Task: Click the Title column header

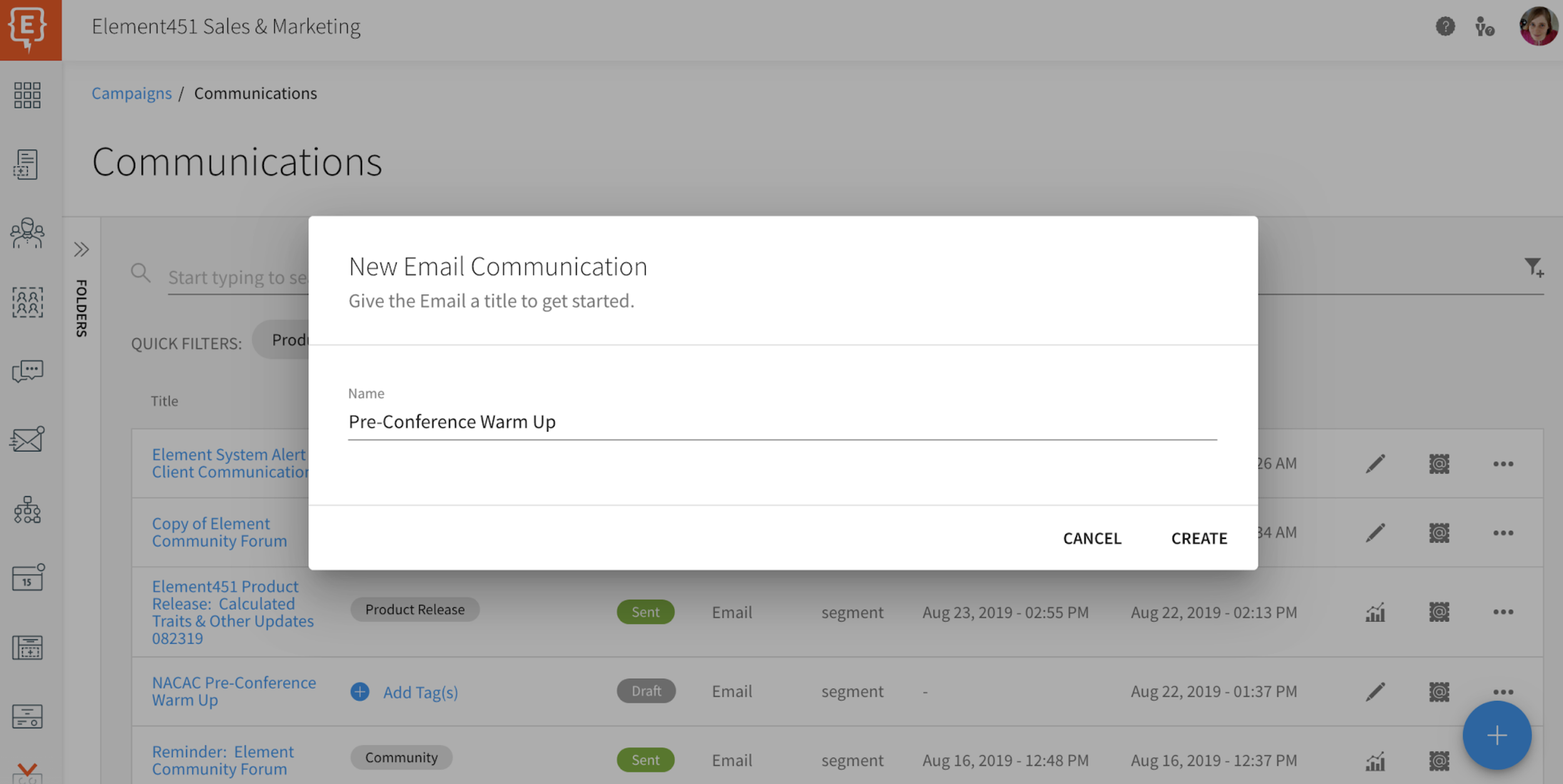Action: pos(164,401)
